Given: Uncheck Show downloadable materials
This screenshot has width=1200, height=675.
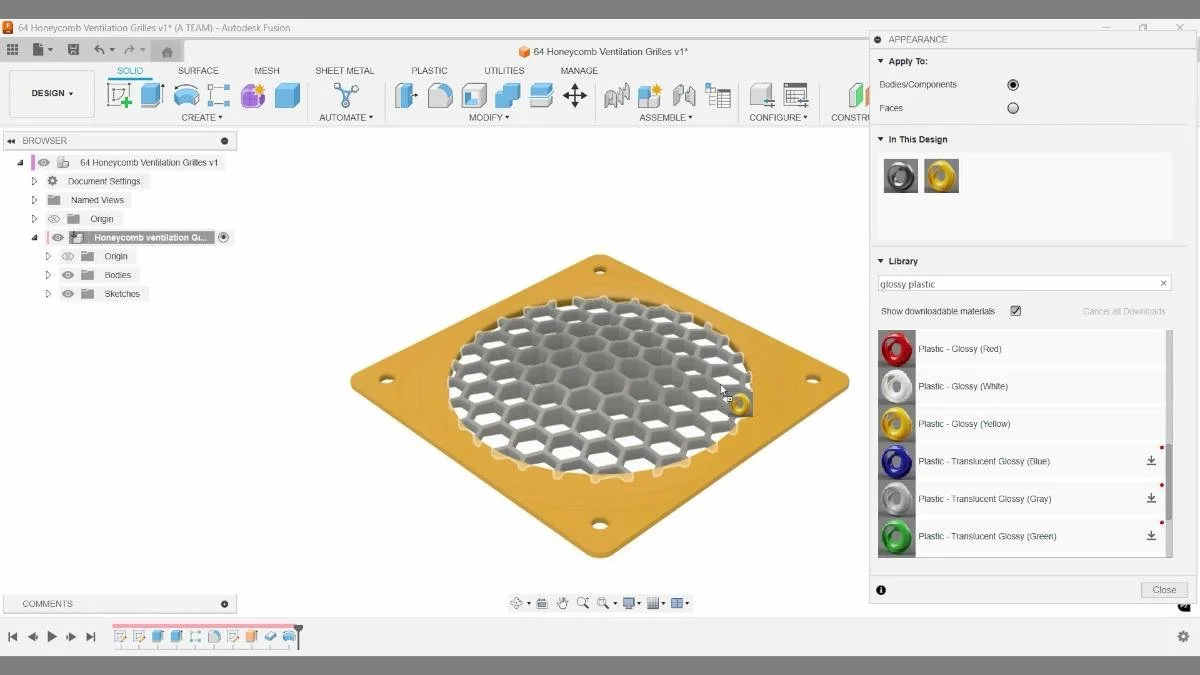Looking at the screenshot, I should coord(1015,311).
